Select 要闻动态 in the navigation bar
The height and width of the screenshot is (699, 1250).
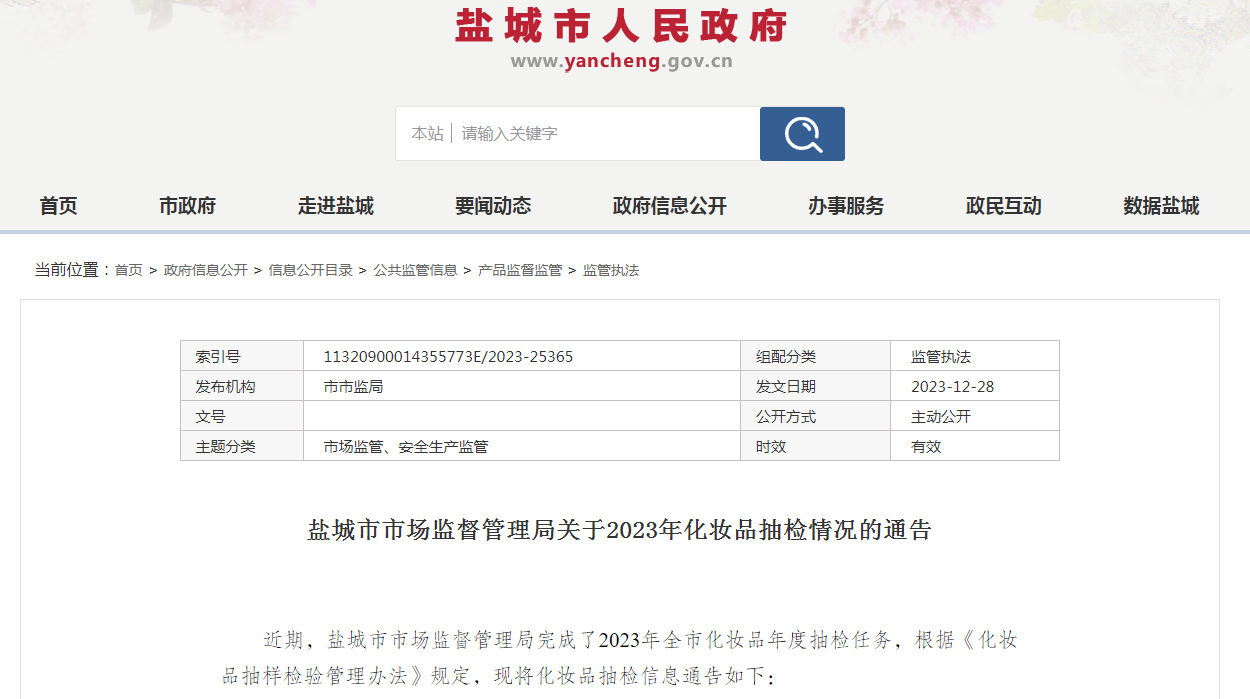click(493, 206)
